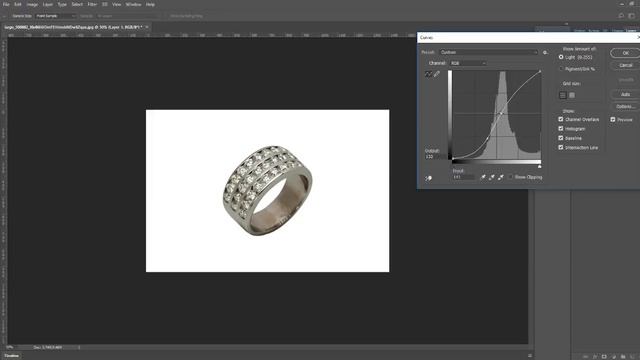The height and width of the screenshot is (360, 640).
Task: Enable Show Clipping checkbox
Action: tap(510, 177)
